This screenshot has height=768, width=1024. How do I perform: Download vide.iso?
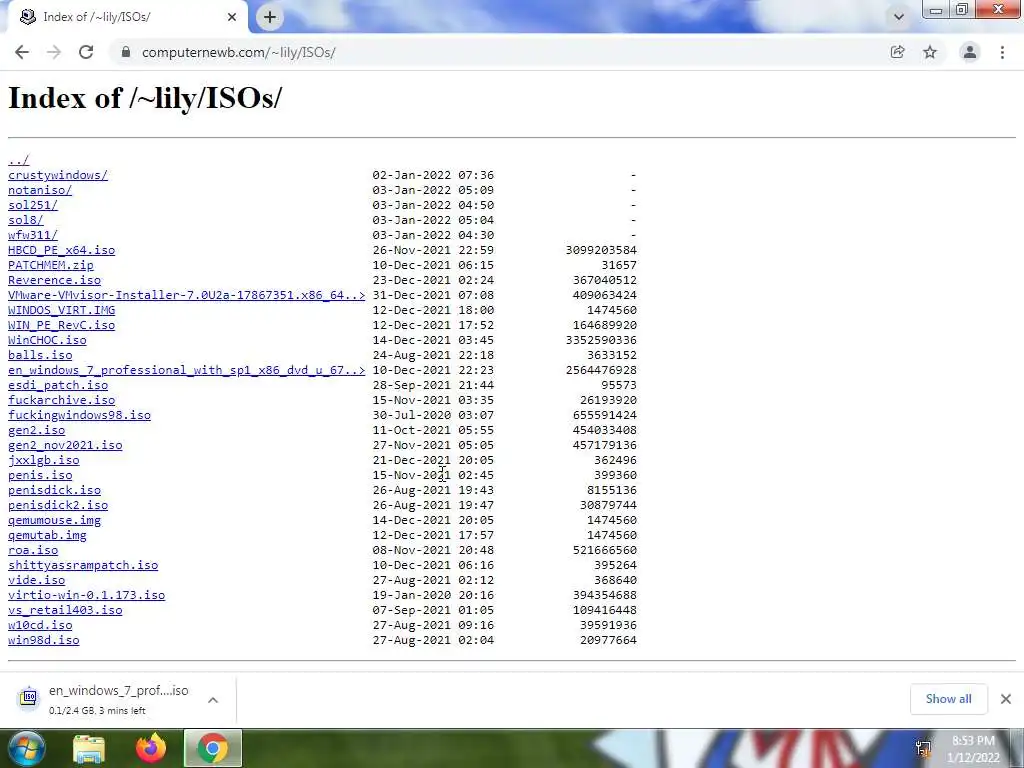tap(37, 581)
